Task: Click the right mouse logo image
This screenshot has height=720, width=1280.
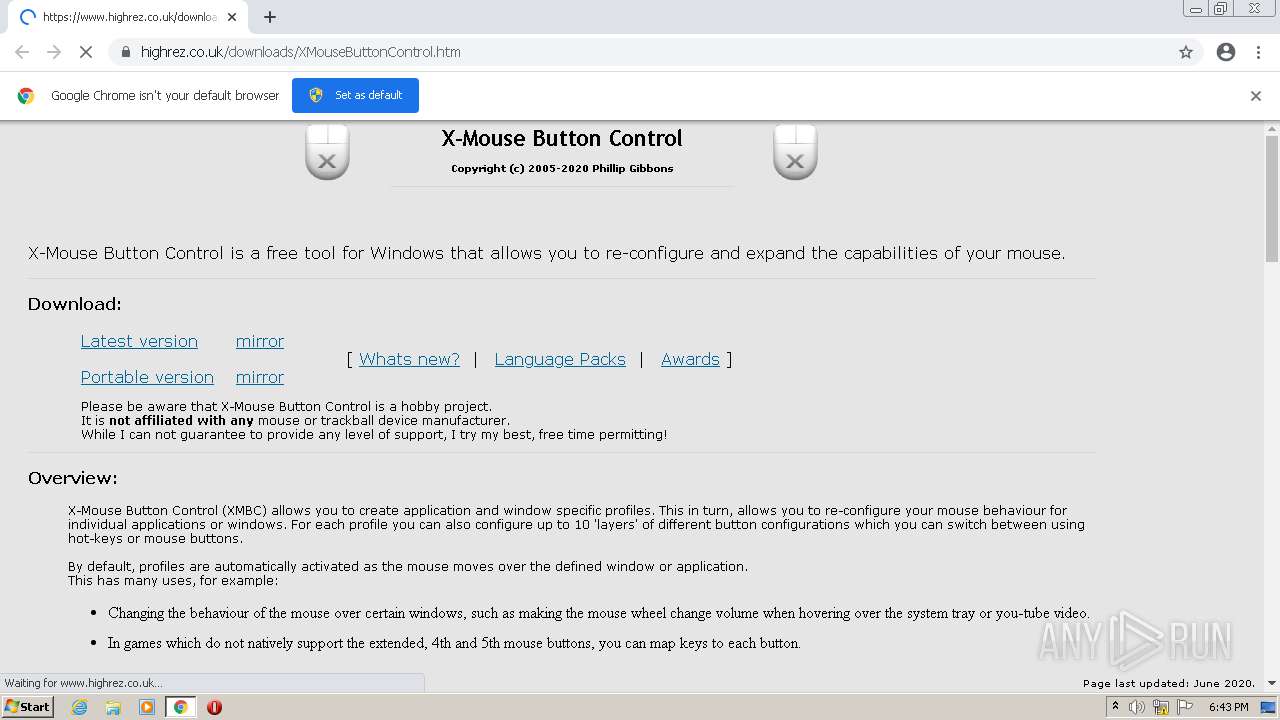Action: [x=795, y=152]
